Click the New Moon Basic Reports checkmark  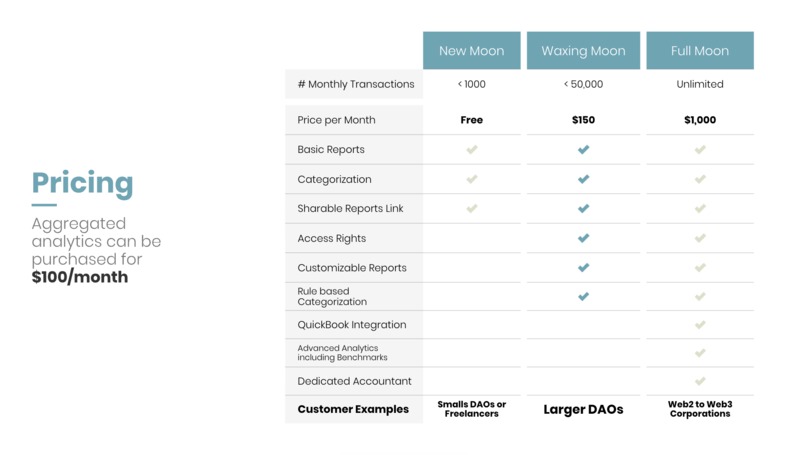click(x=471, y=150)
